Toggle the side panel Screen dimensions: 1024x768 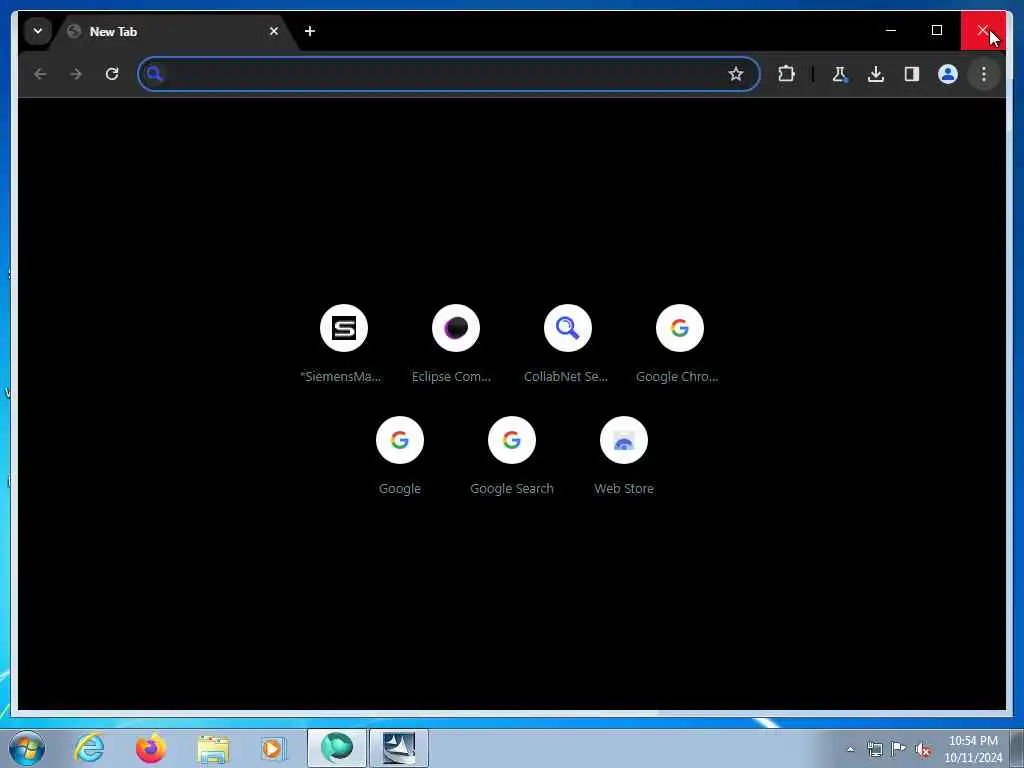(912, 74)
